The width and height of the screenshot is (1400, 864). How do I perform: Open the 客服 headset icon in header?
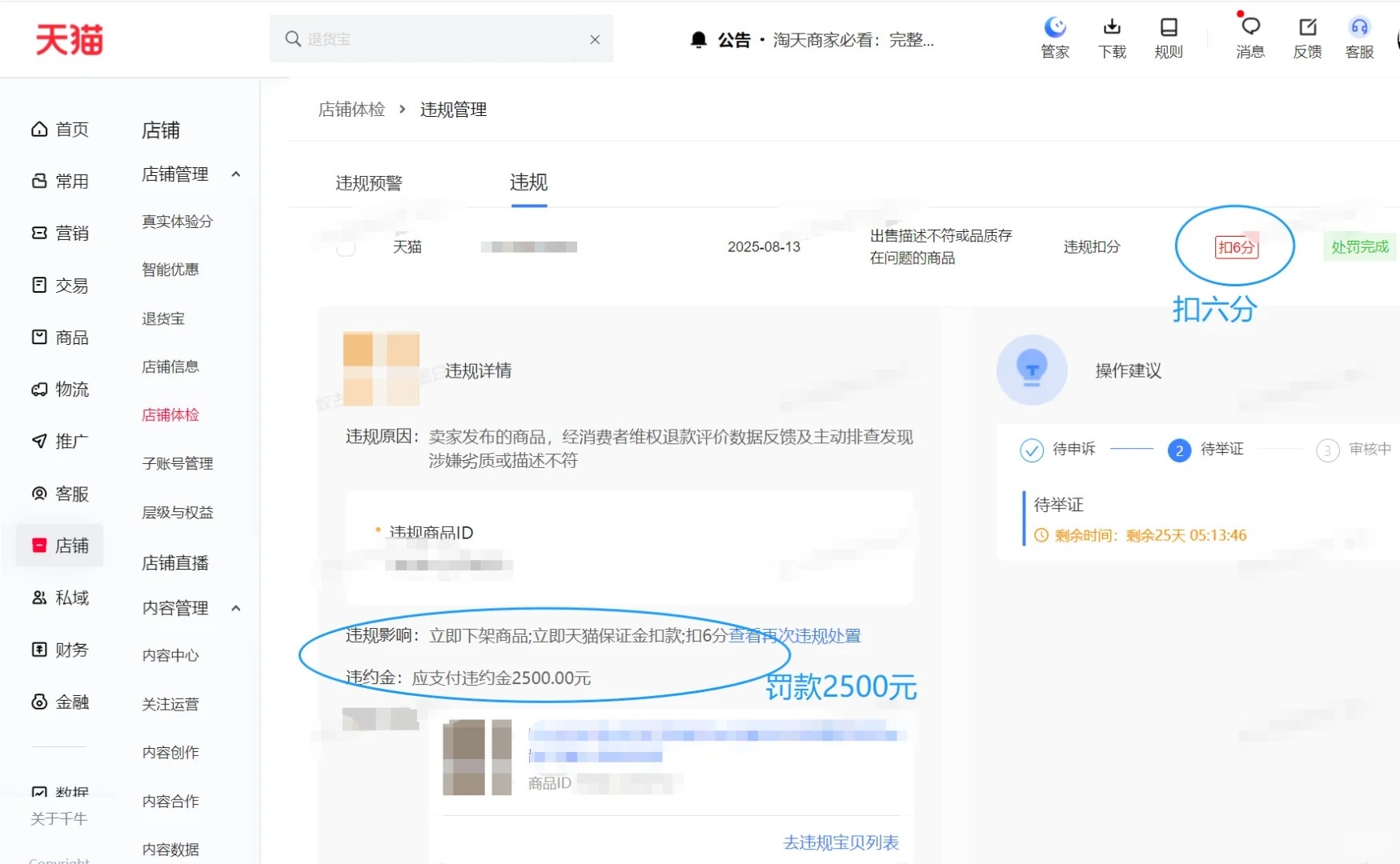1359,38
